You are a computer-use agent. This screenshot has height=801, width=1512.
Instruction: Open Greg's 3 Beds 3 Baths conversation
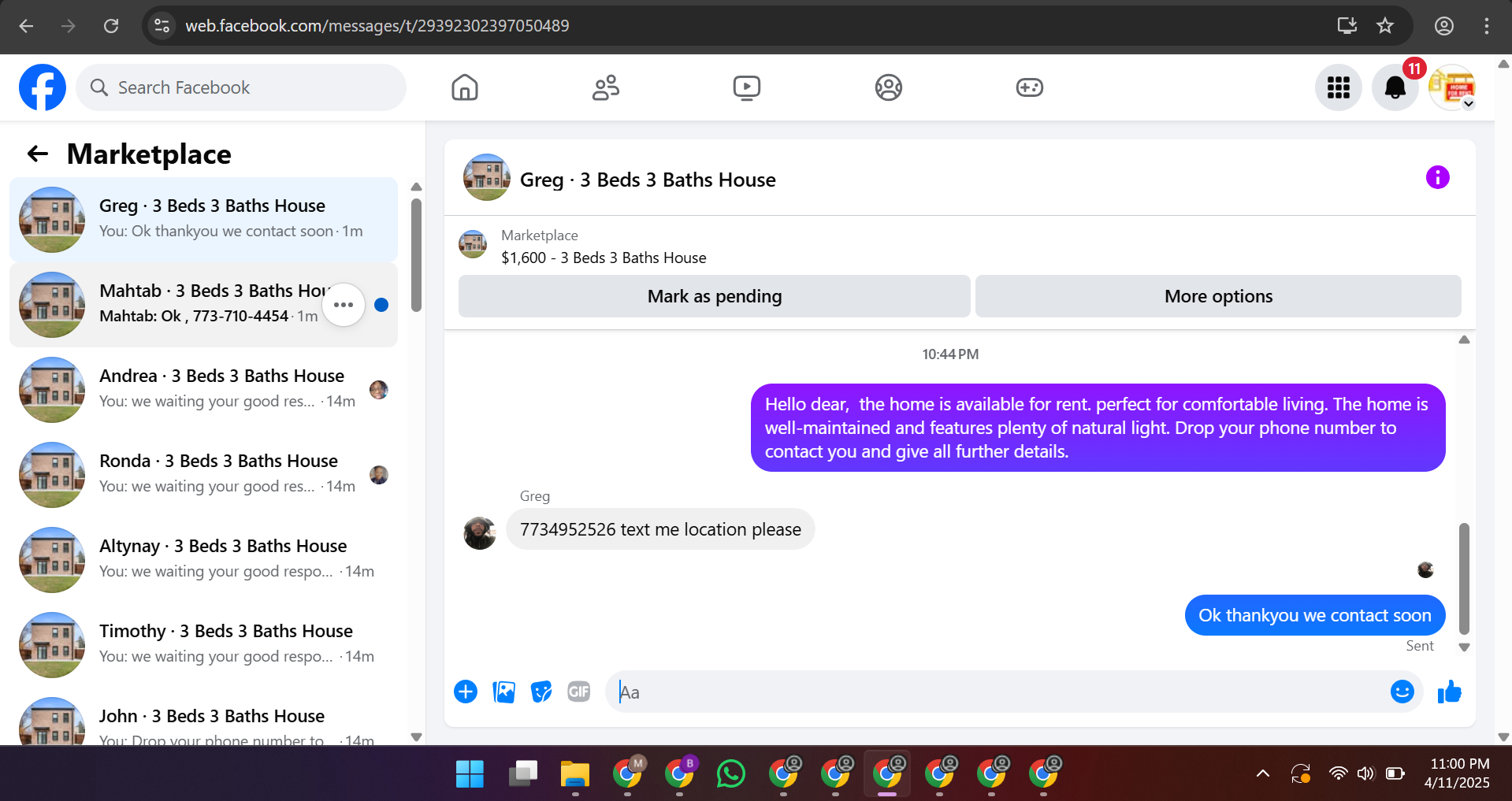[x=203, y=219]
